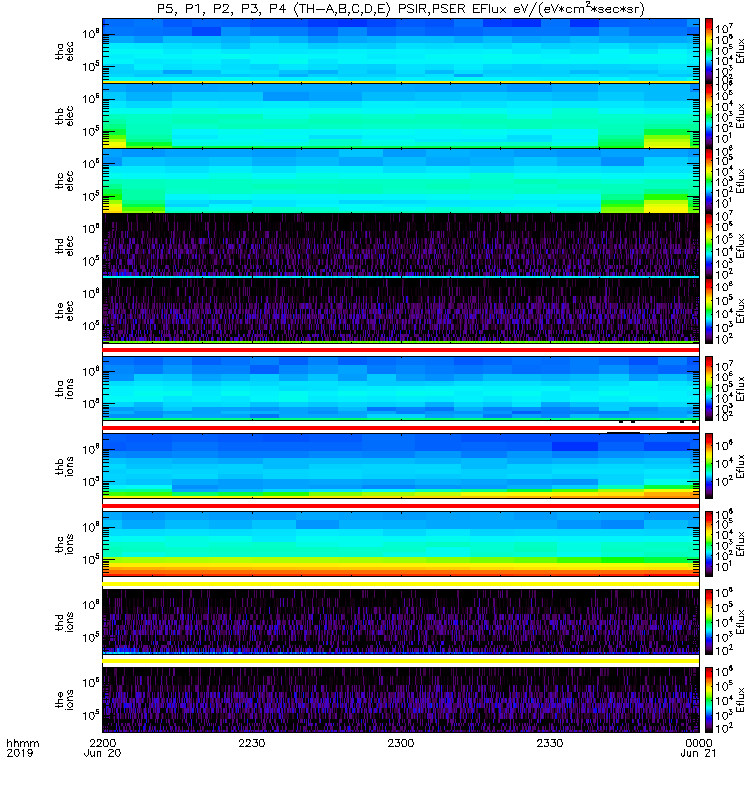Click the Eflux label of 'the ions' colorbar
The image size is (750, 800).
pos(740,699)
